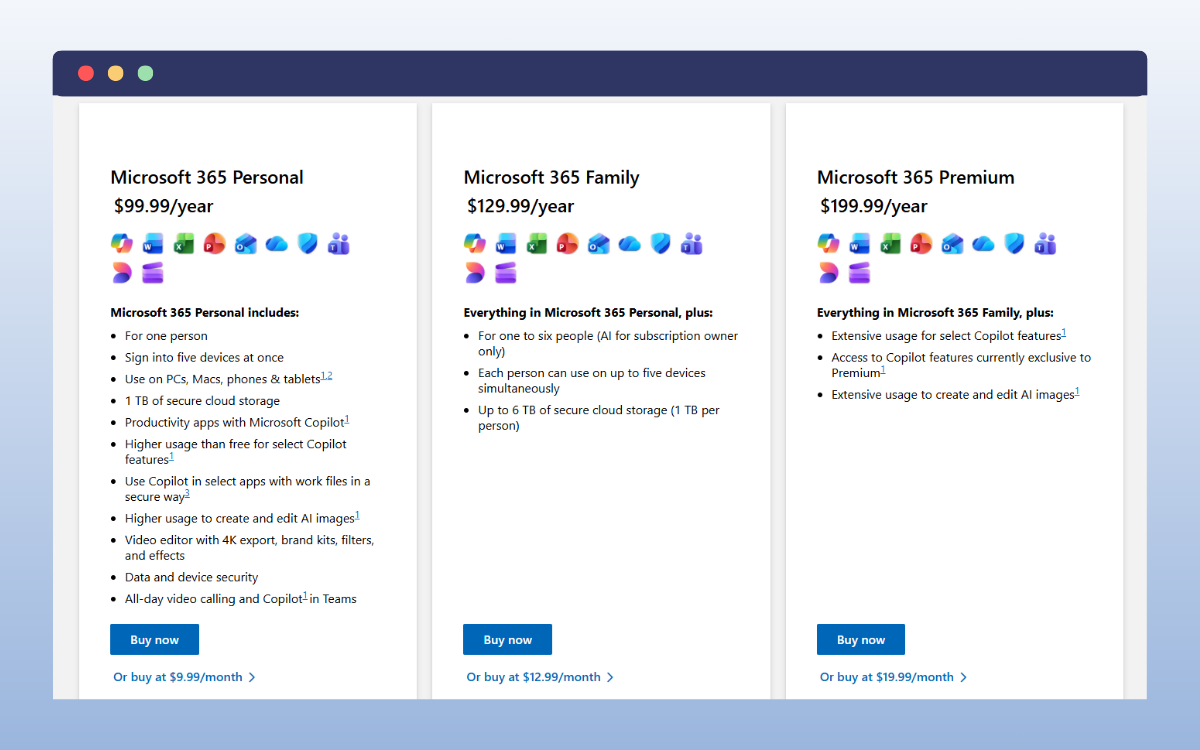Click the '$99.99/year' price
The image size is (1200, 750).
(164, 207)
